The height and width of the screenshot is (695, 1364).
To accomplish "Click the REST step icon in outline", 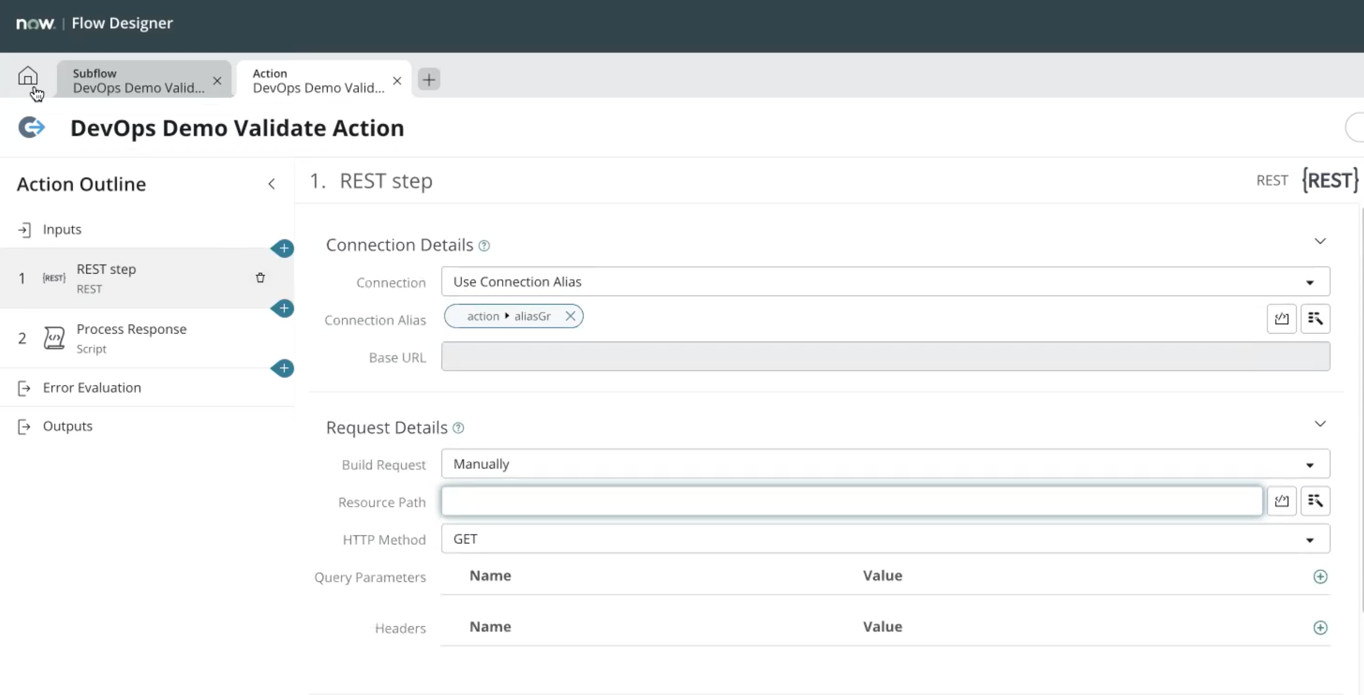I will [x=54, y=278].
